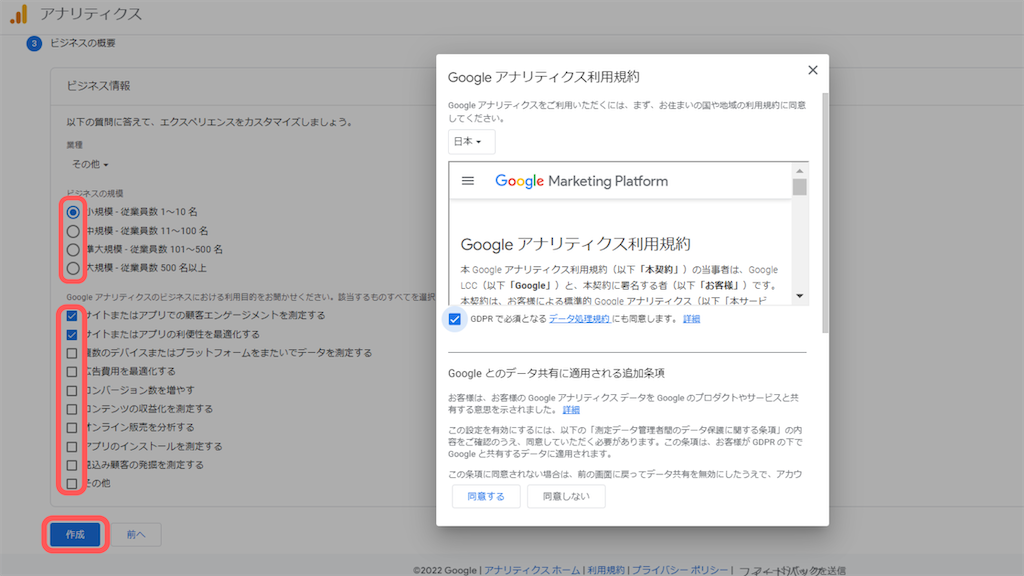Check measure app installs checkbox
The width and height of the screenshot is (1024, 576).
click(x=72, y=447)
